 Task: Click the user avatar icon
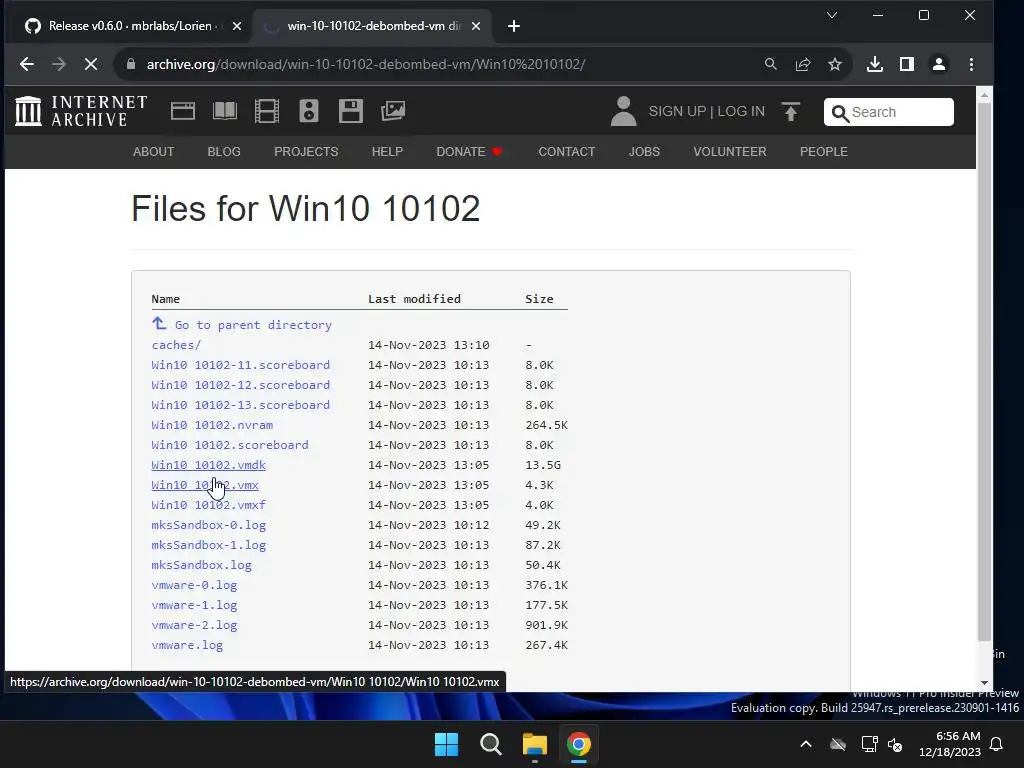(x=623, y=111)
